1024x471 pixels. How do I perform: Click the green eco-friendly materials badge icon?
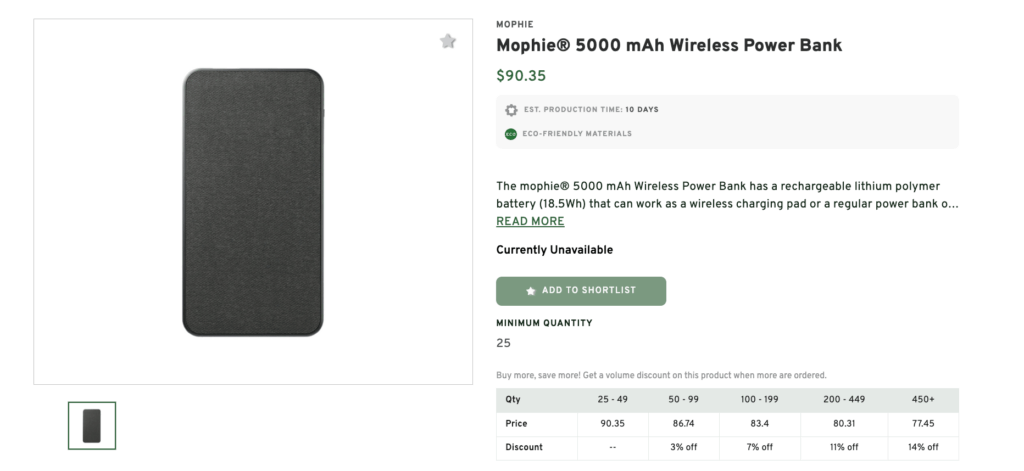511,134
